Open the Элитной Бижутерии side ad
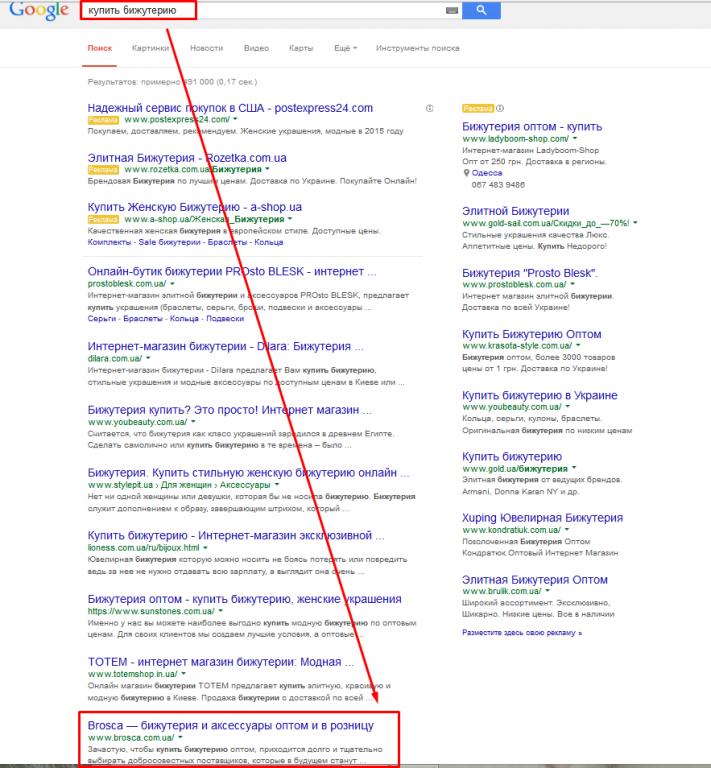This screenshot has width=711, height=768. click(516, 211)
